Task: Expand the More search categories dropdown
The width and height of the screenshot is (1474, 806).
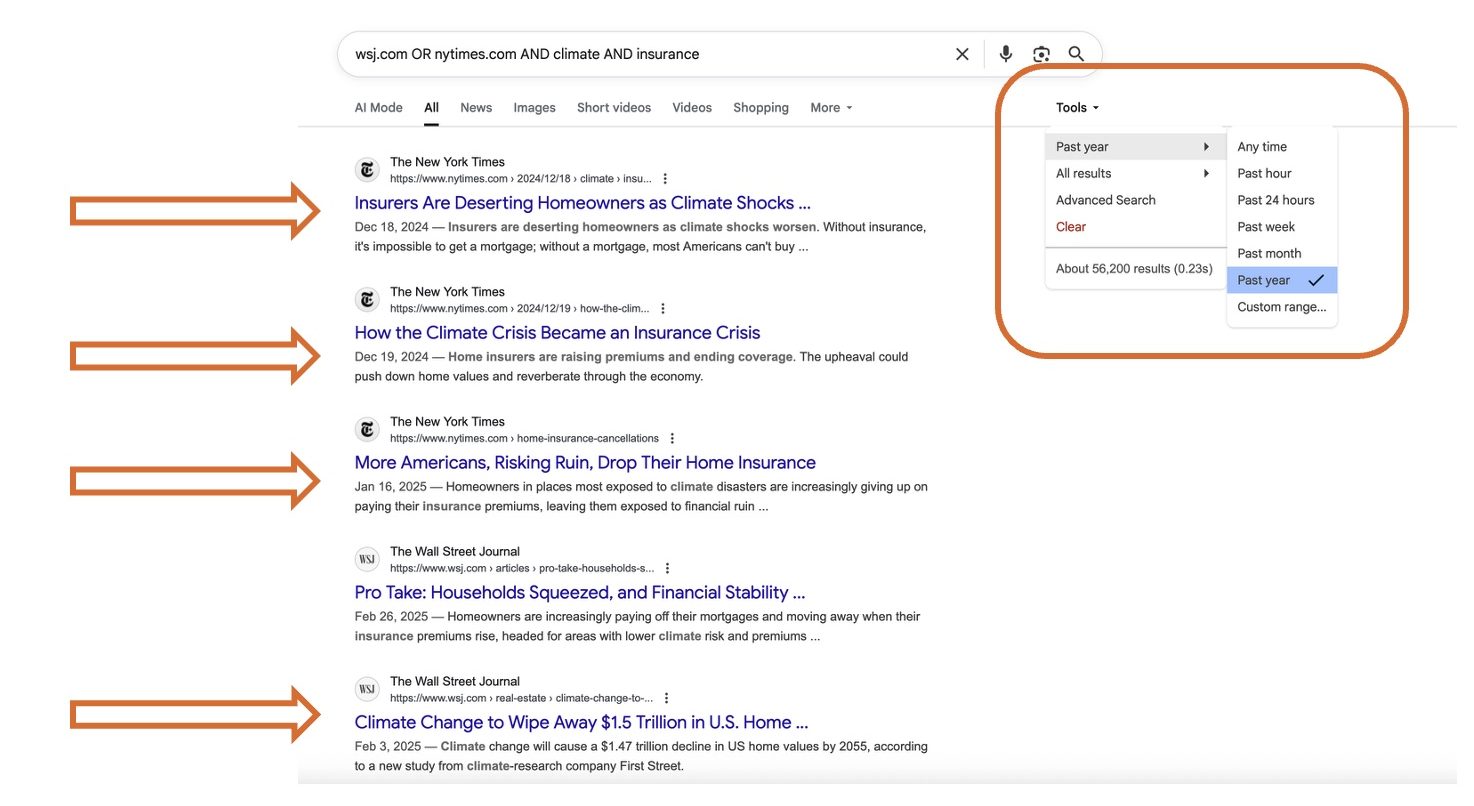Action: tap(831, 108)
